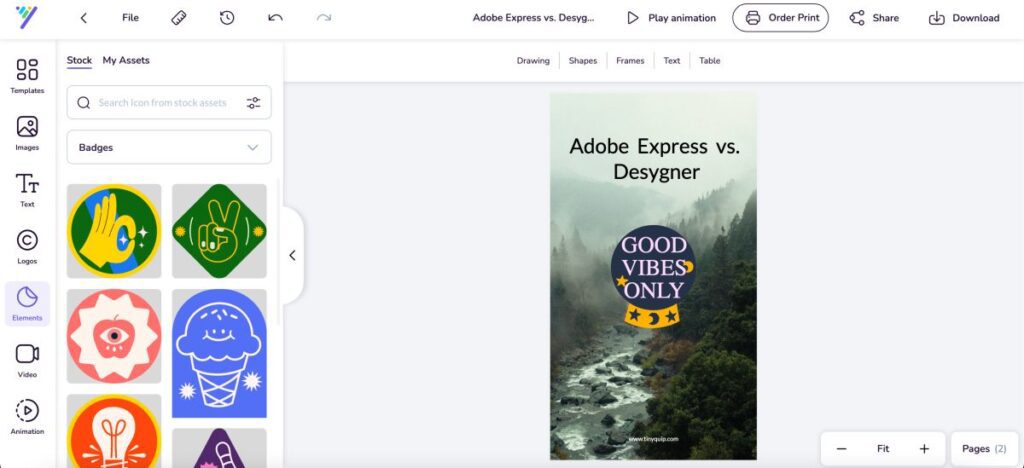
Task: Click the ruler icon in top bar
Action: coord(179,18)
